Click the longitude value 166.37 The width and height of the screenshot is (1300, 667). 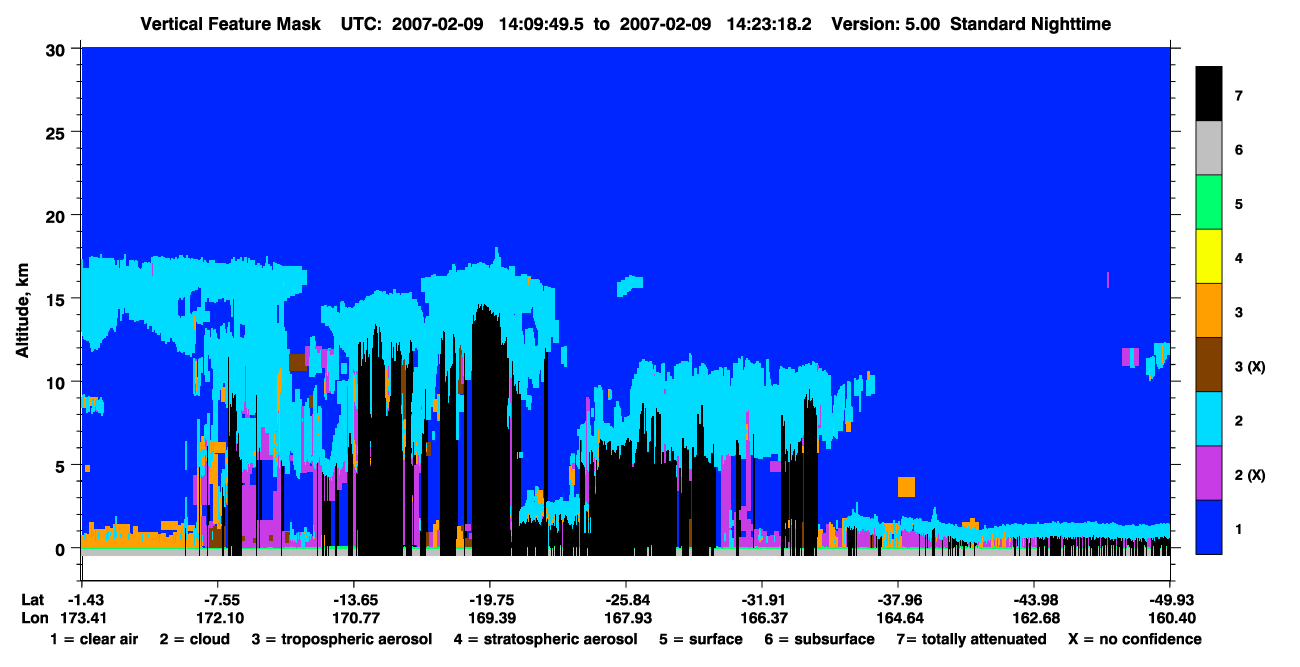pyautogui.click(x=762, y=618)
